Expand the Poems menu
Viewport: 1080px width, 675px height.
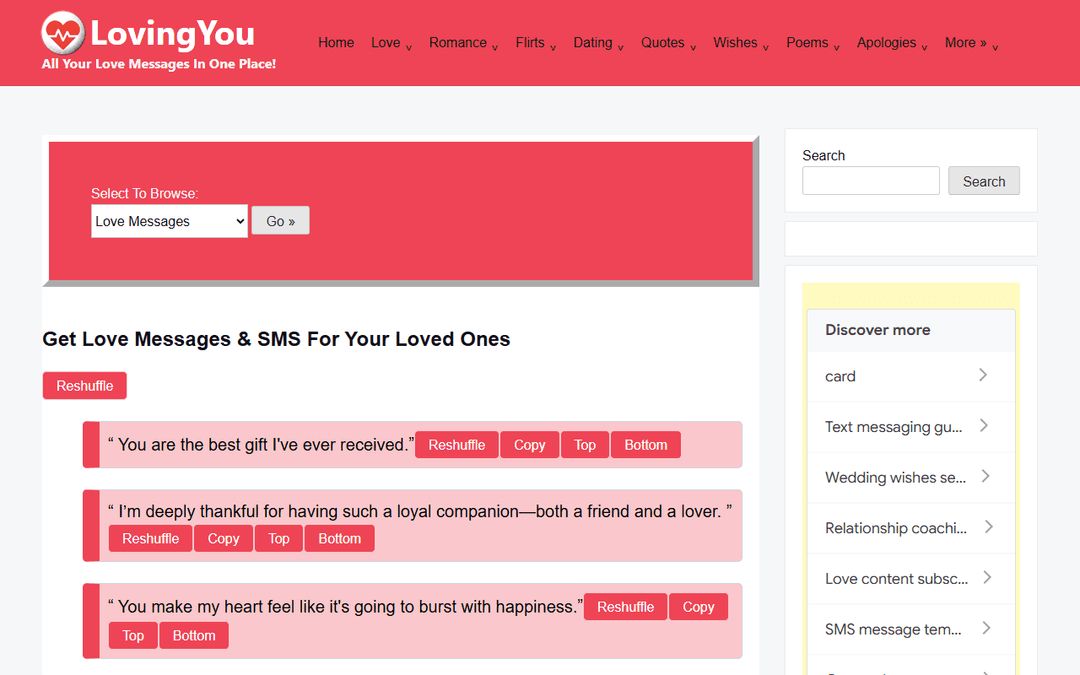pyautogui.click(x=813, y=43)
